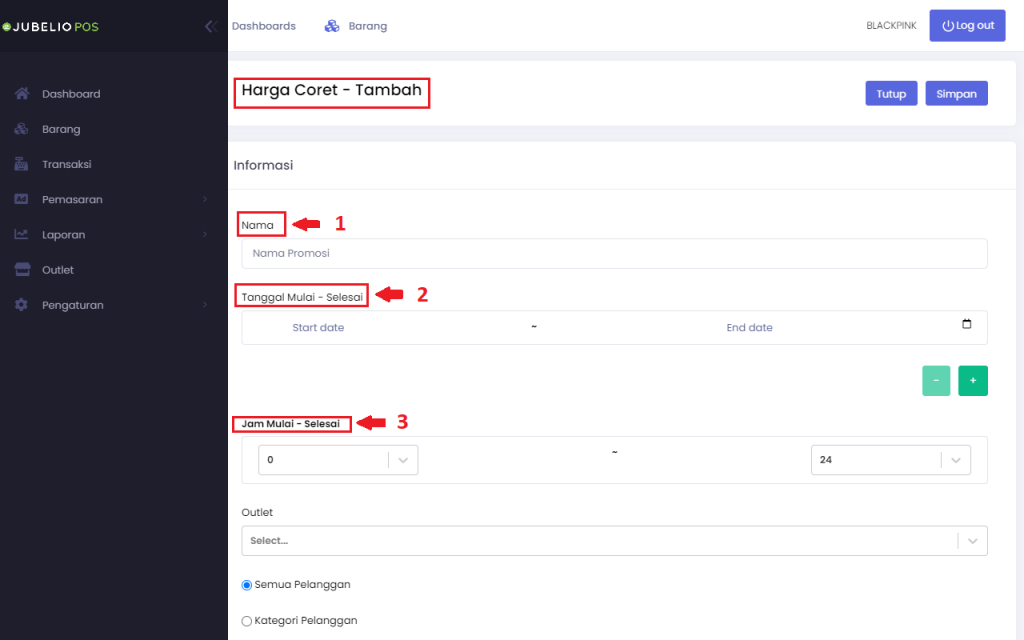Click the BLACKPINK account name
This screenshot has height=640, width=1024.
(891, 26)
